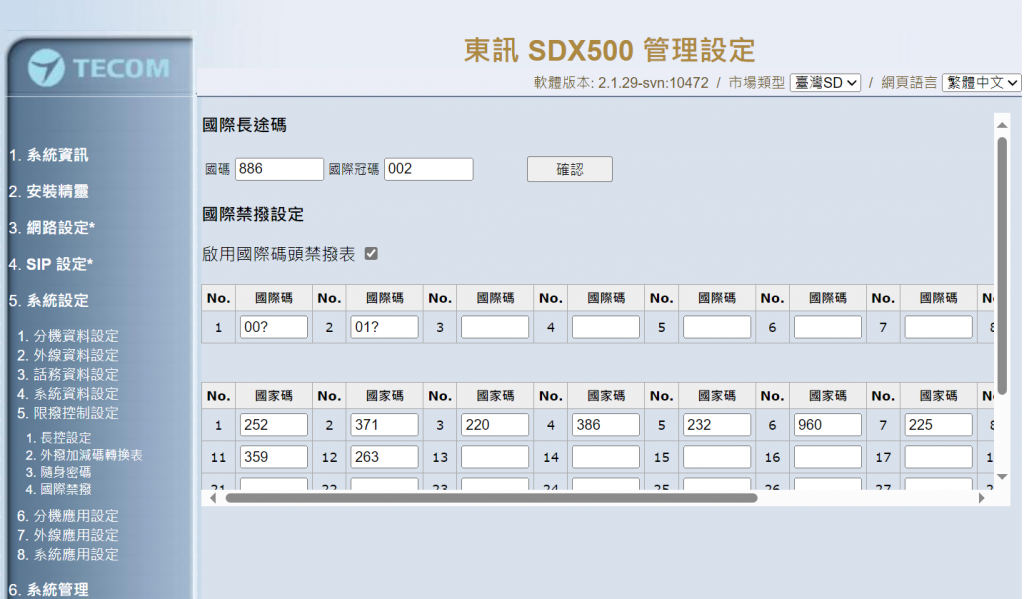Focus the 國碼 input field with 886

point(279,169)
